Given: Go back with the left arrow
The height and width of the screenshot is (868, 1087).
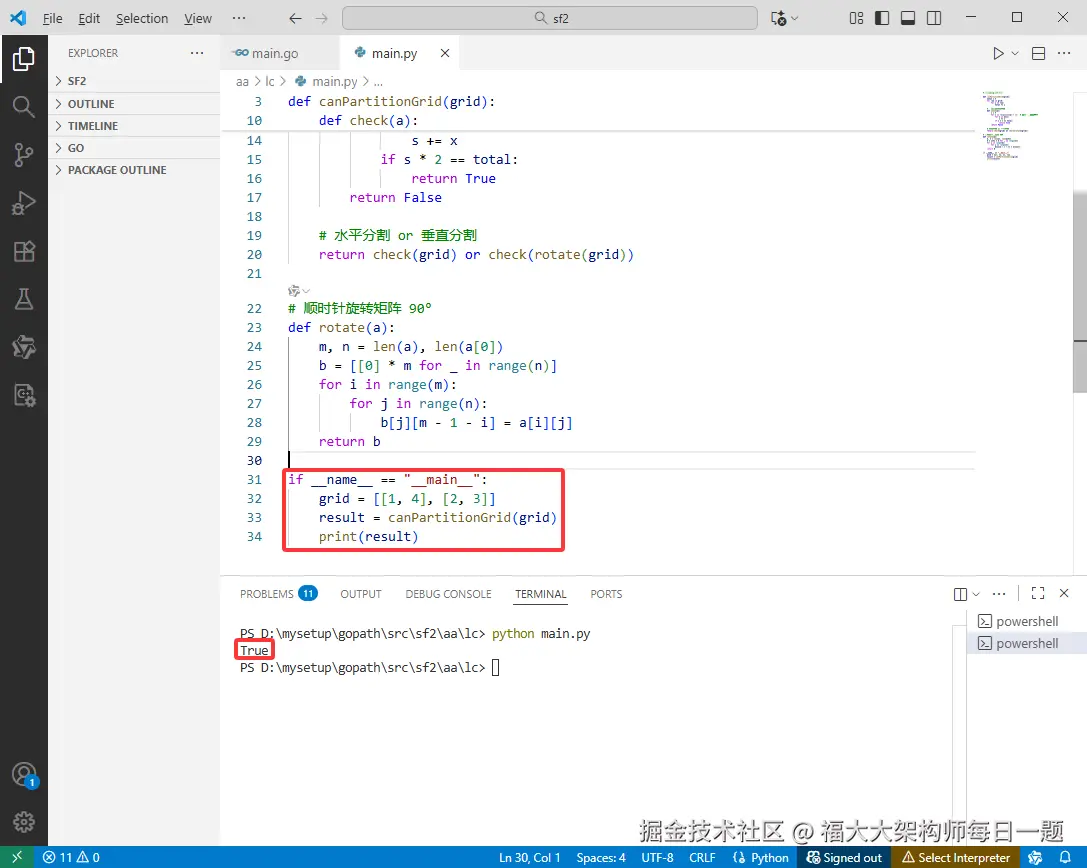Looking at the screenshot, I should click(295, 19).
